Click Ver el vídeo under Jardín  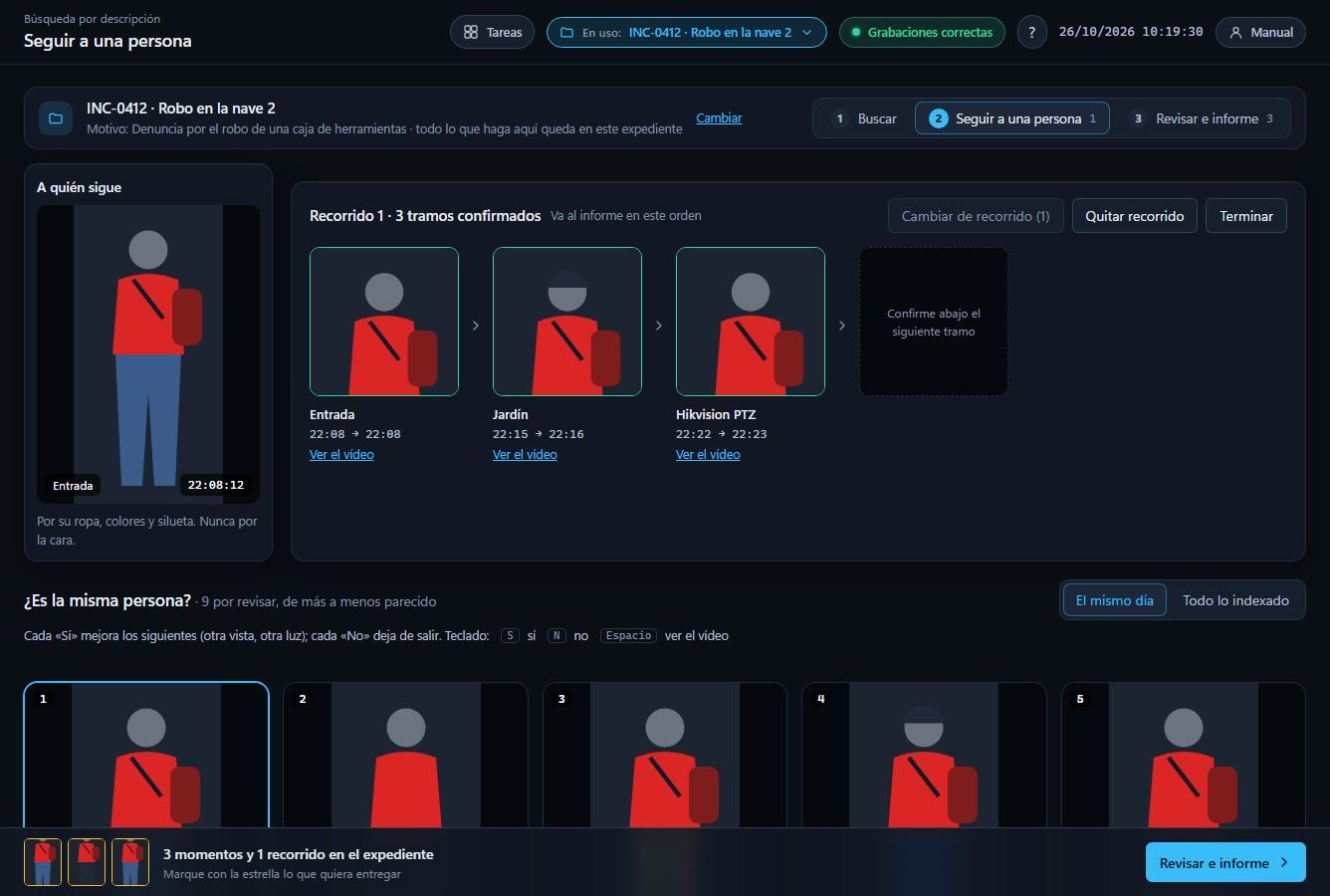525,454
